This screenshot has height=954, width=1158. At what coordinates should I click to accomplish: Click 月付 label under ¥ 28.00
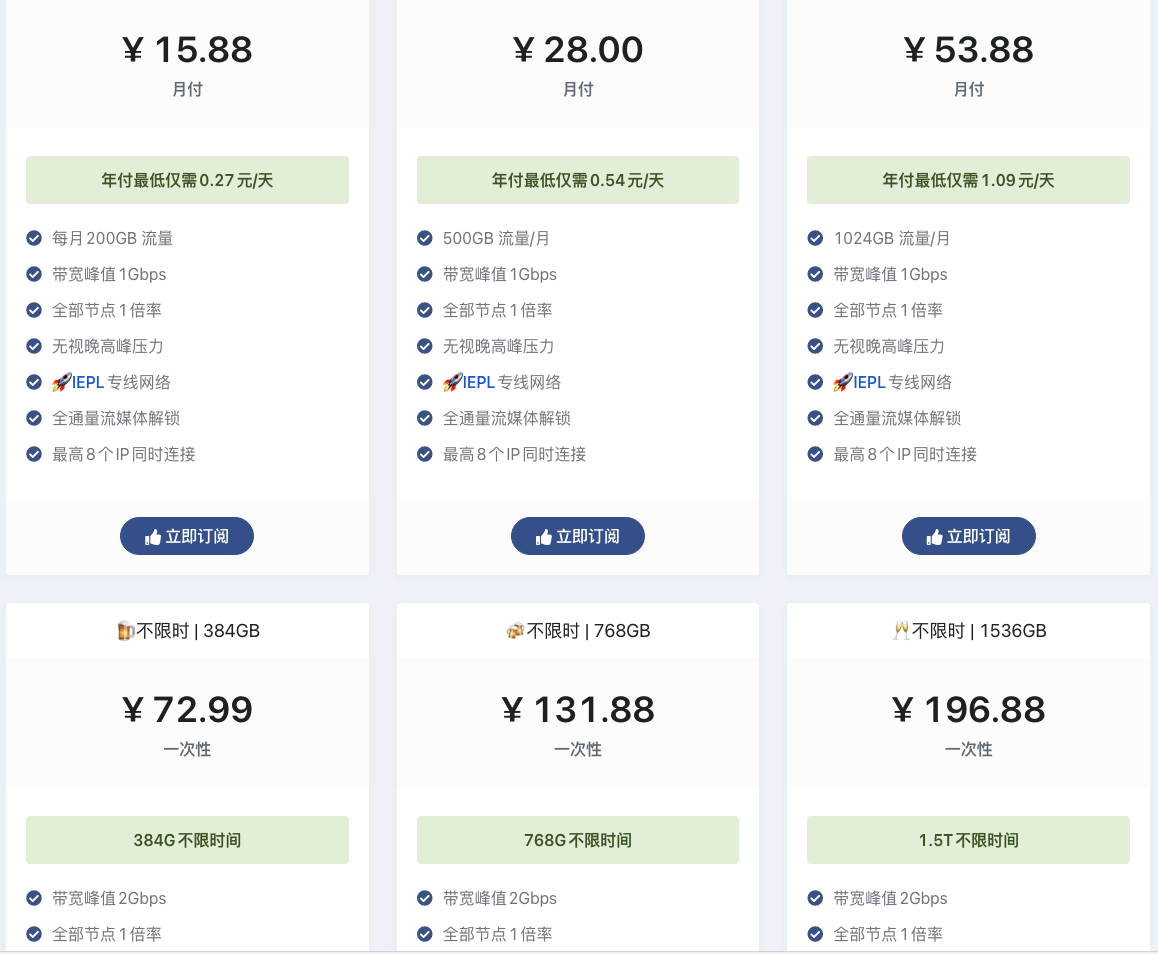click(578, 89)
